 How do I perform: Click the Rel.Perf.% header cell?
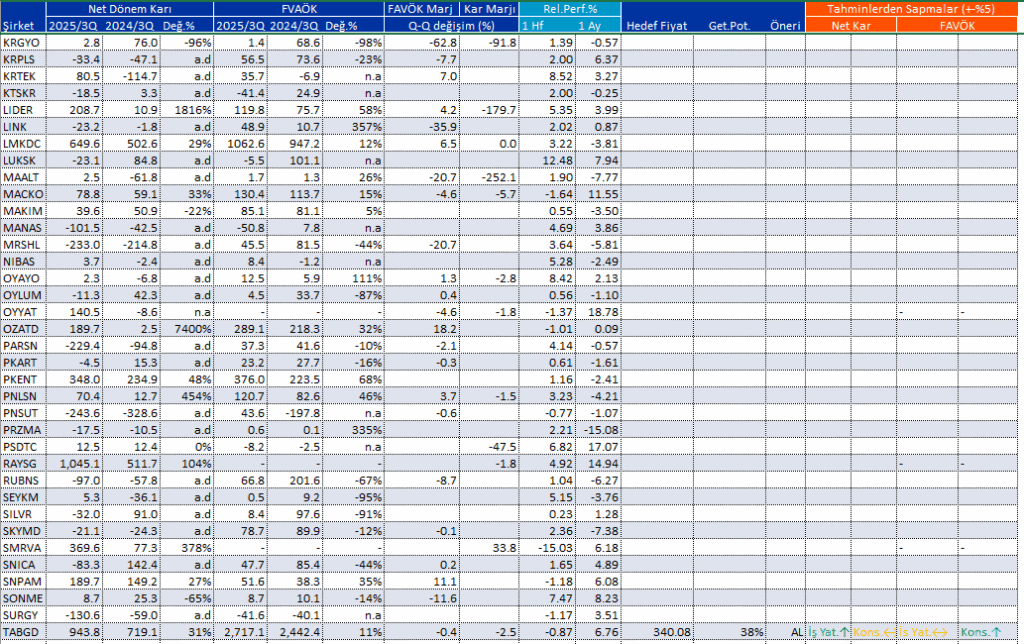pyautogui.click(x=569, y=9)
